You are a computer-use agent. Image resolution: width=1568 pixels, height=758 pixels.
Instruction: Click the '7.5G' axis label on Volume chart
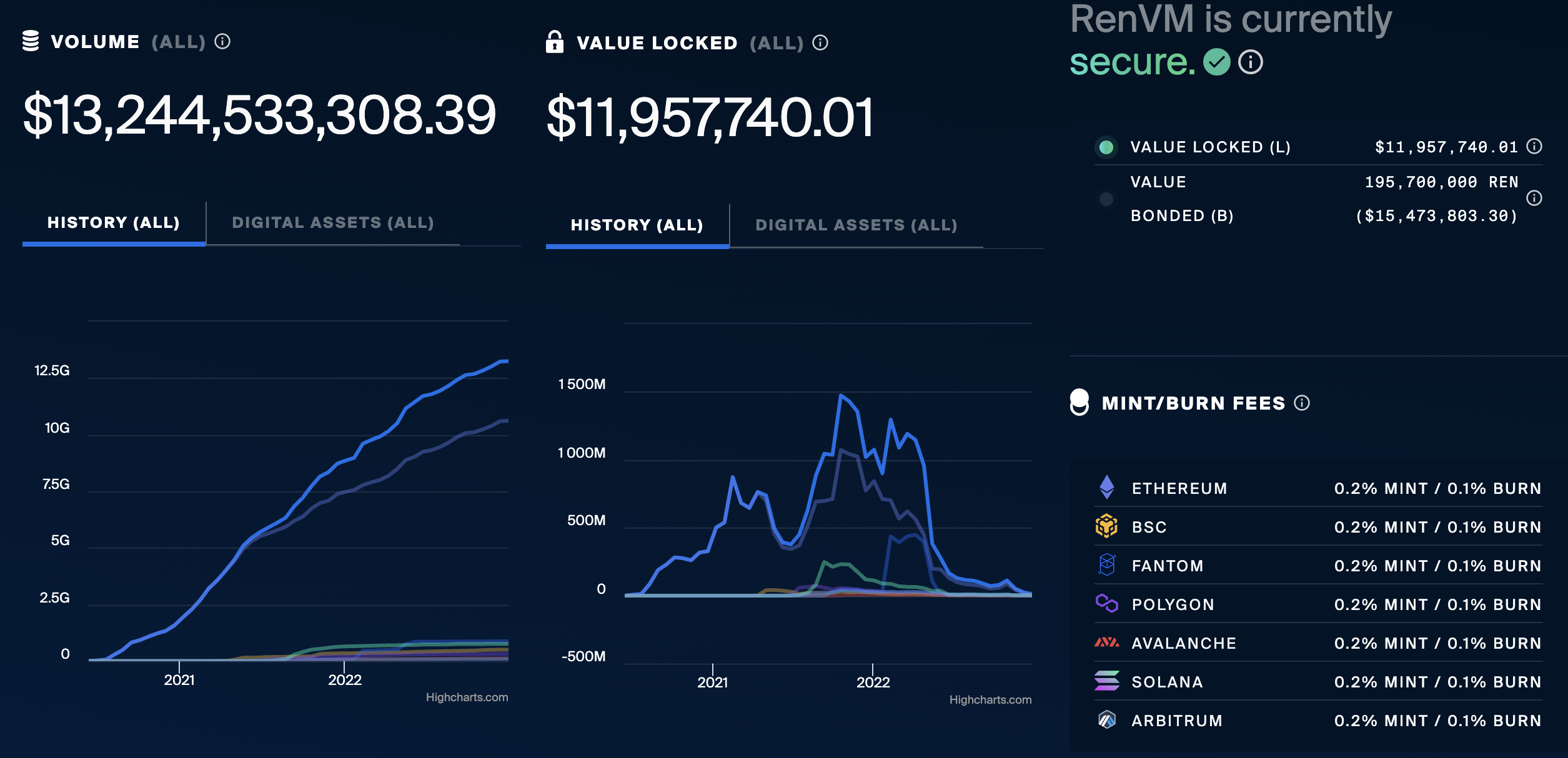pos(56,484)
